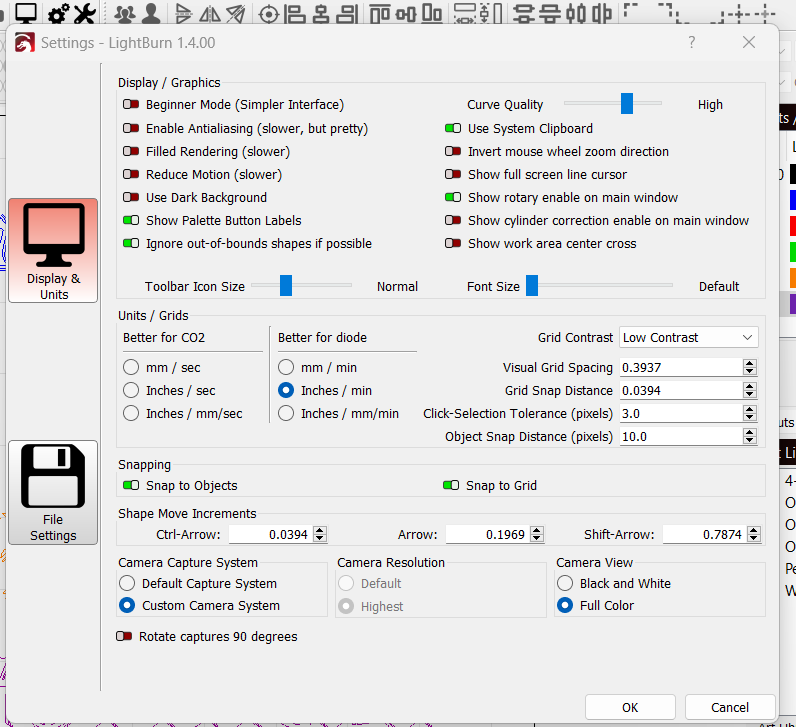Image resolution: width=796 pixels, height=727 pixels.
Task: Click Align Horizontal Centers toolbar icon
Action: 321,14
